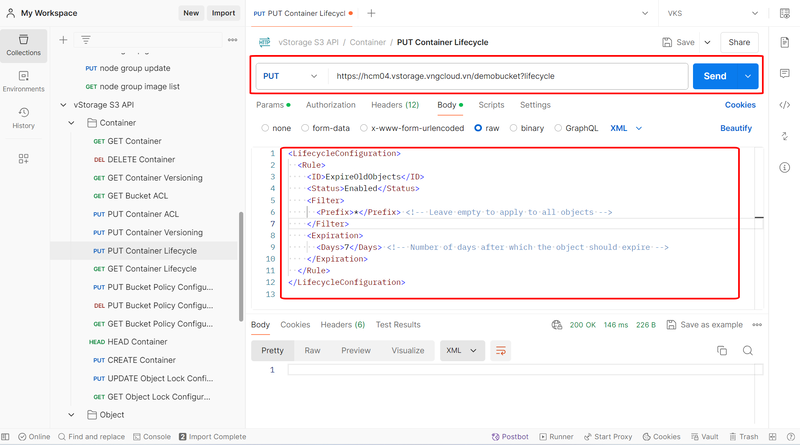Viewport: 800px width, 445px height.
Task: Open the Environments sidebar icon
Action: tap(24, 80)
